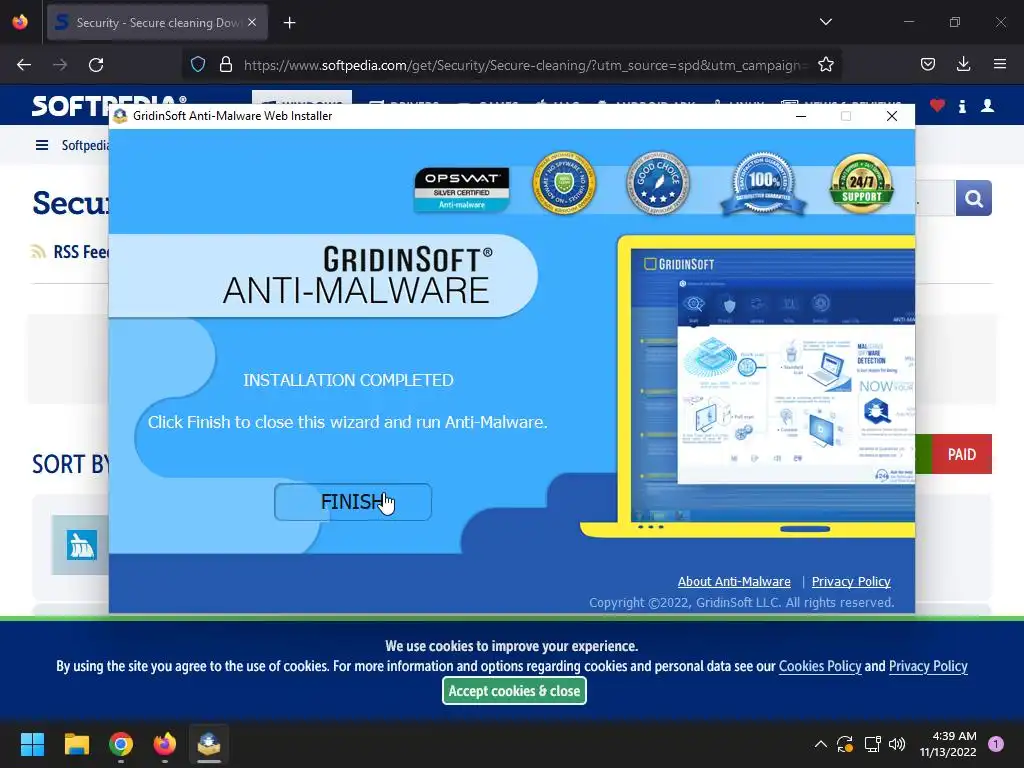Bookmark this page with the star
This screenshot has width=1024, height=768.
[825, 65]
